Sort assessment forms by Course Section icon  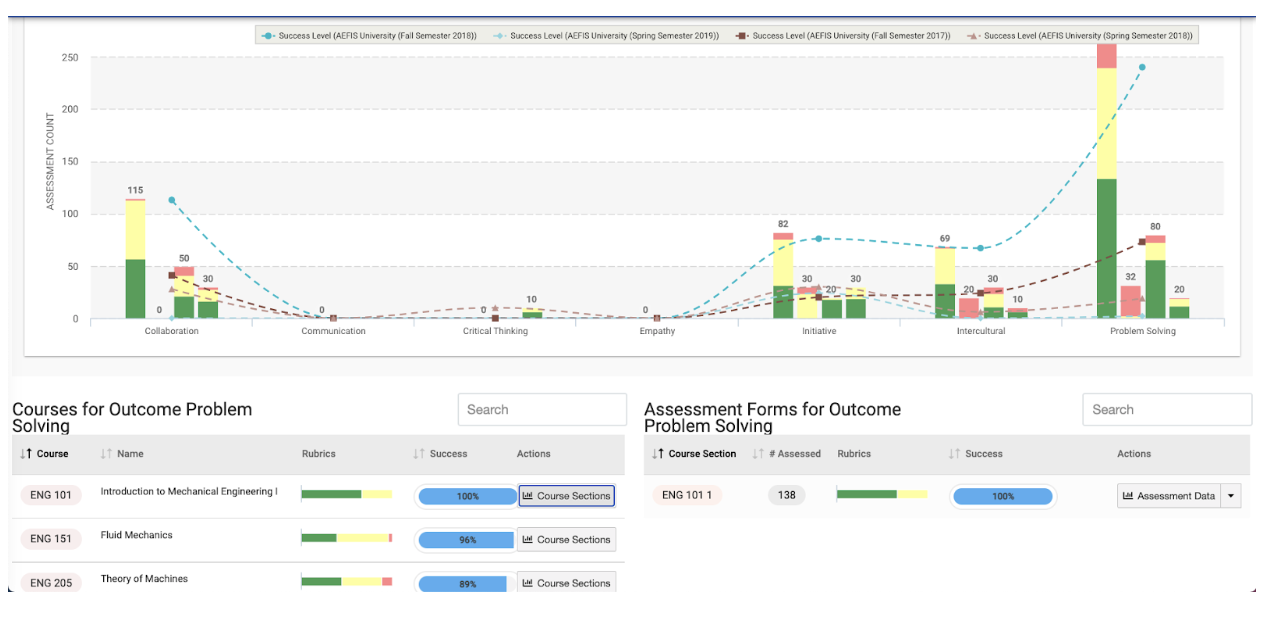658,454
